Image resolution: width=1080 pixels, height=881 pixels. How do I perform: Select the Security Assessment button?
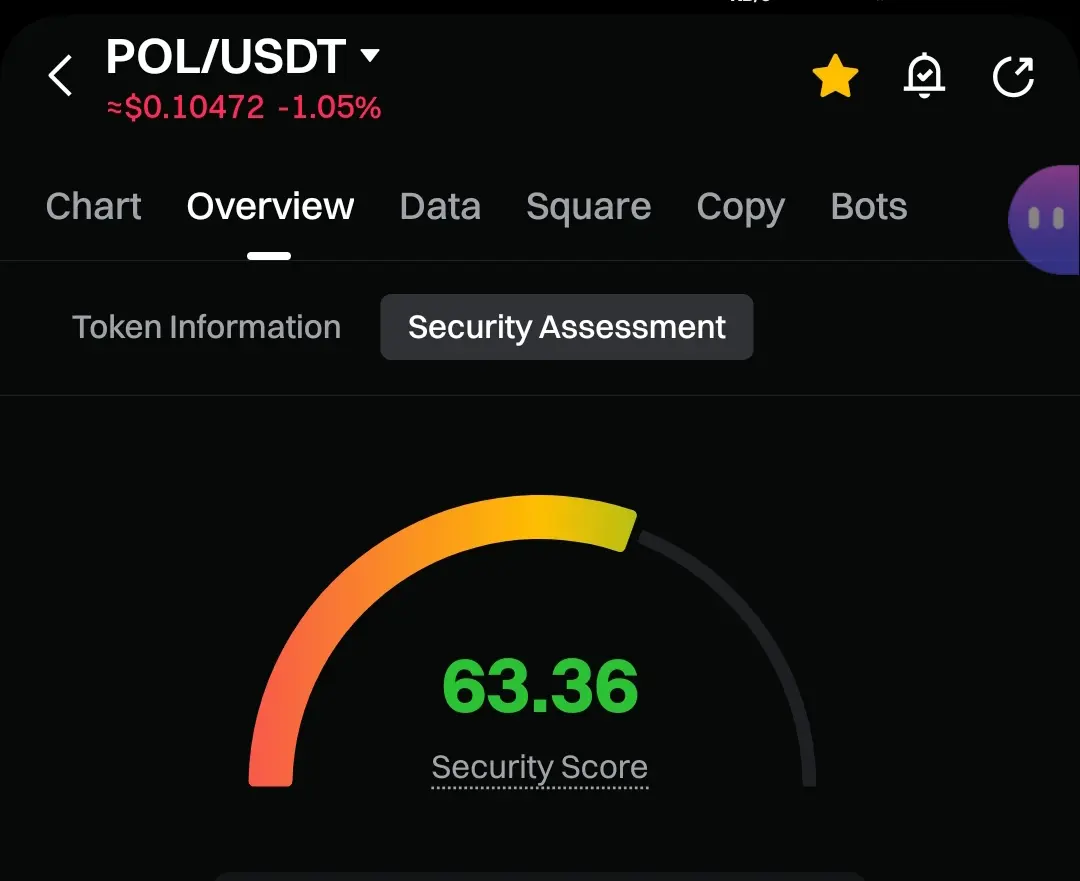567,327
